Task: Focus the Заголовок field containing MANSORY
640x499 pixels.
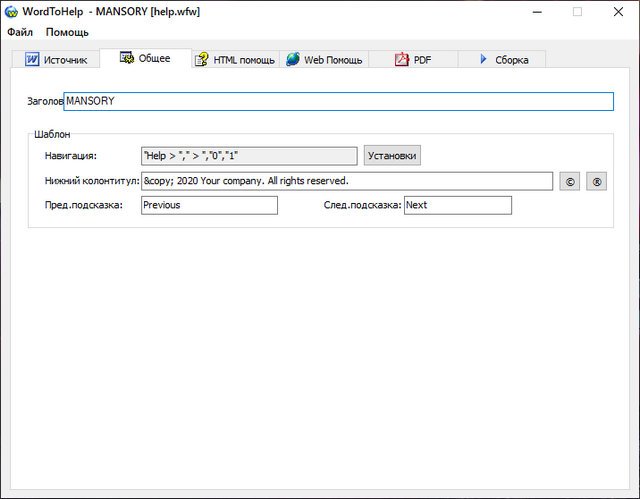Action: coord(338,101)
